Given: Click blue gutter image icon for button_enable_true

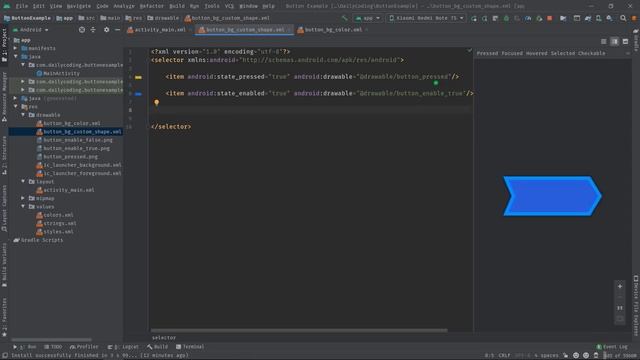Looking at the screenshot, I should click(138, 94).
